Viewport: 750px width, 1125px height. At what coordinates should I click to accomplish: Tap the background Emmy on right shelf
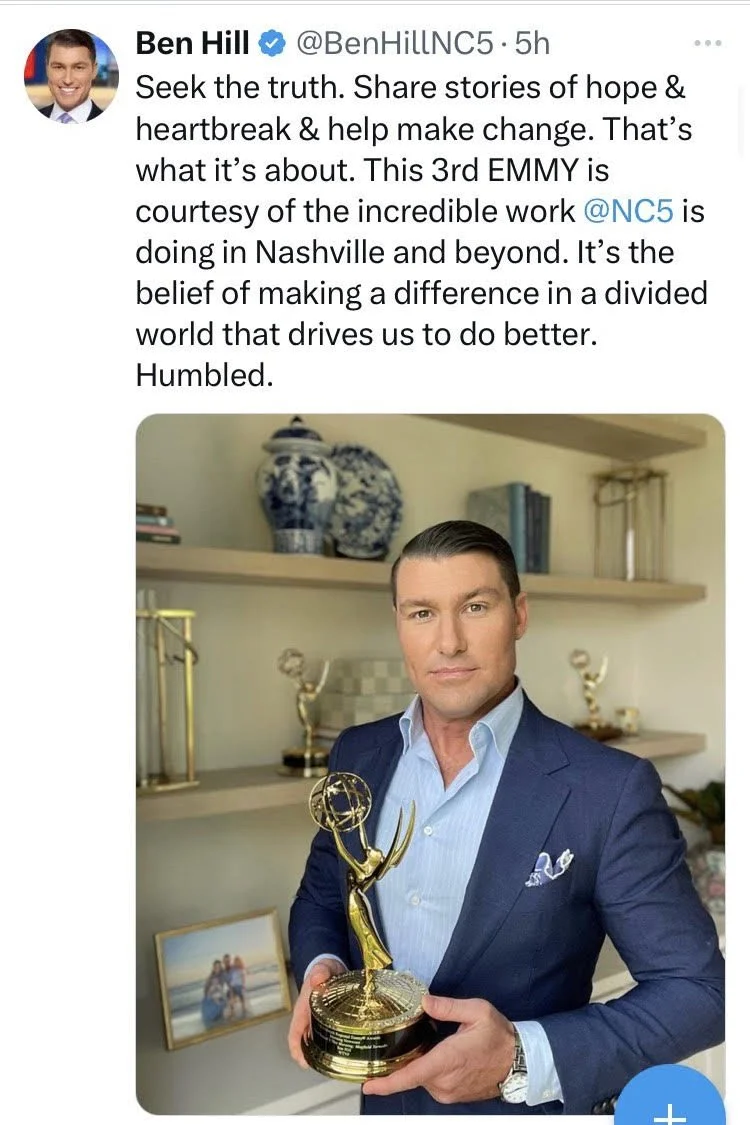coord(593,693)
